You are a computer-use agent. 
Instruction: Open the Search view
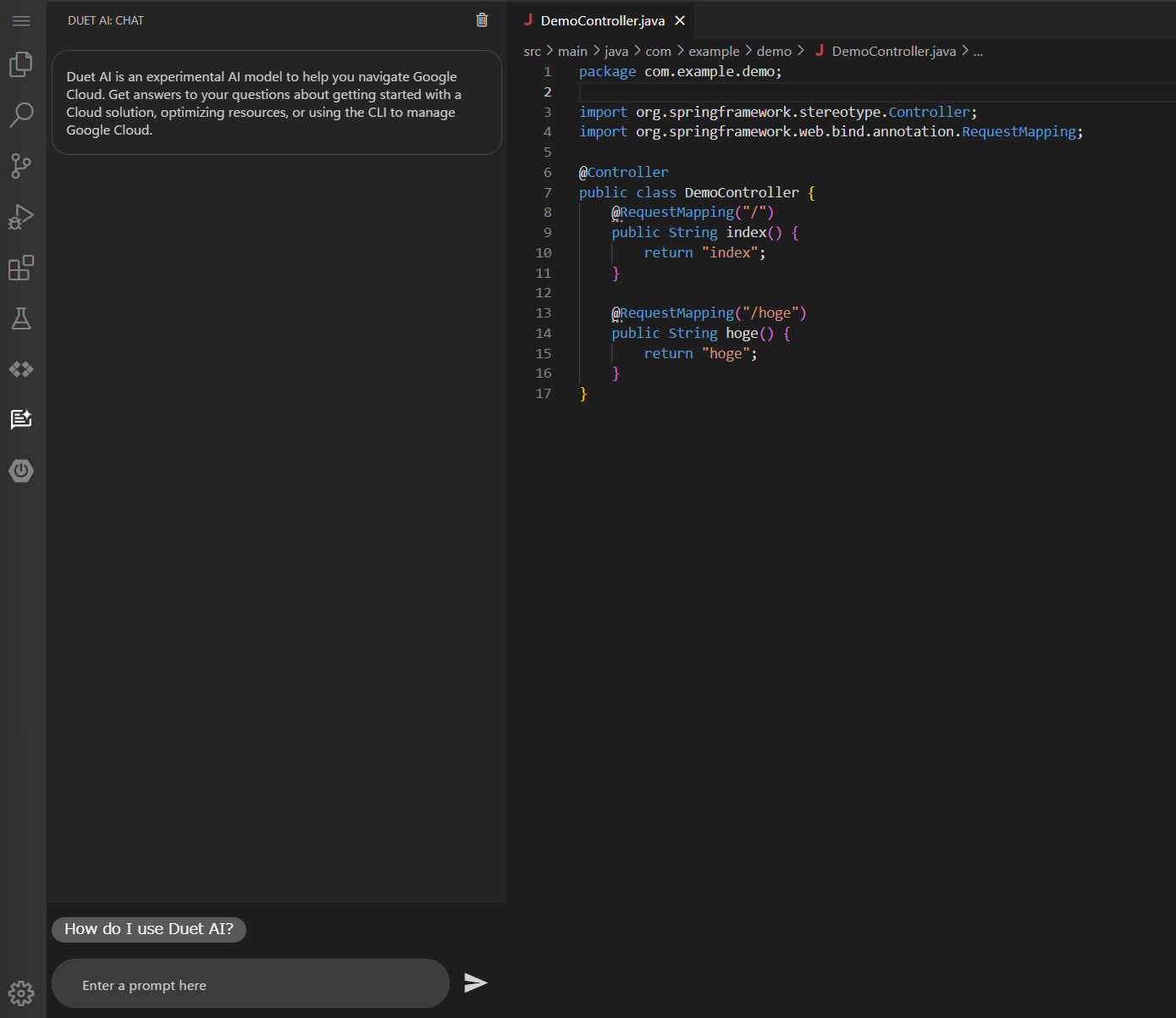(x=21, y=114)
